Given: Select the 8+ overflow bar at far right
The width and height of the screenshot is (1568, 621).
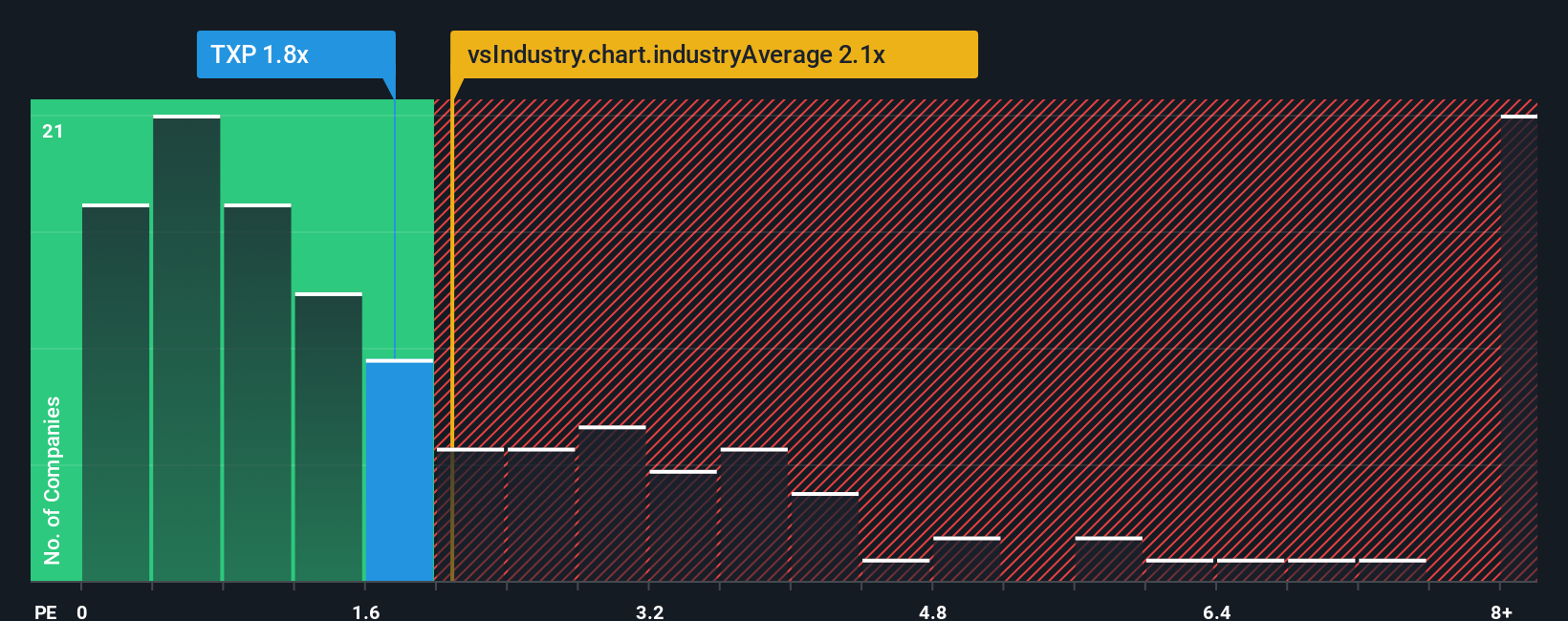Looking at the screenshot, I should (x=1518, y=348).
